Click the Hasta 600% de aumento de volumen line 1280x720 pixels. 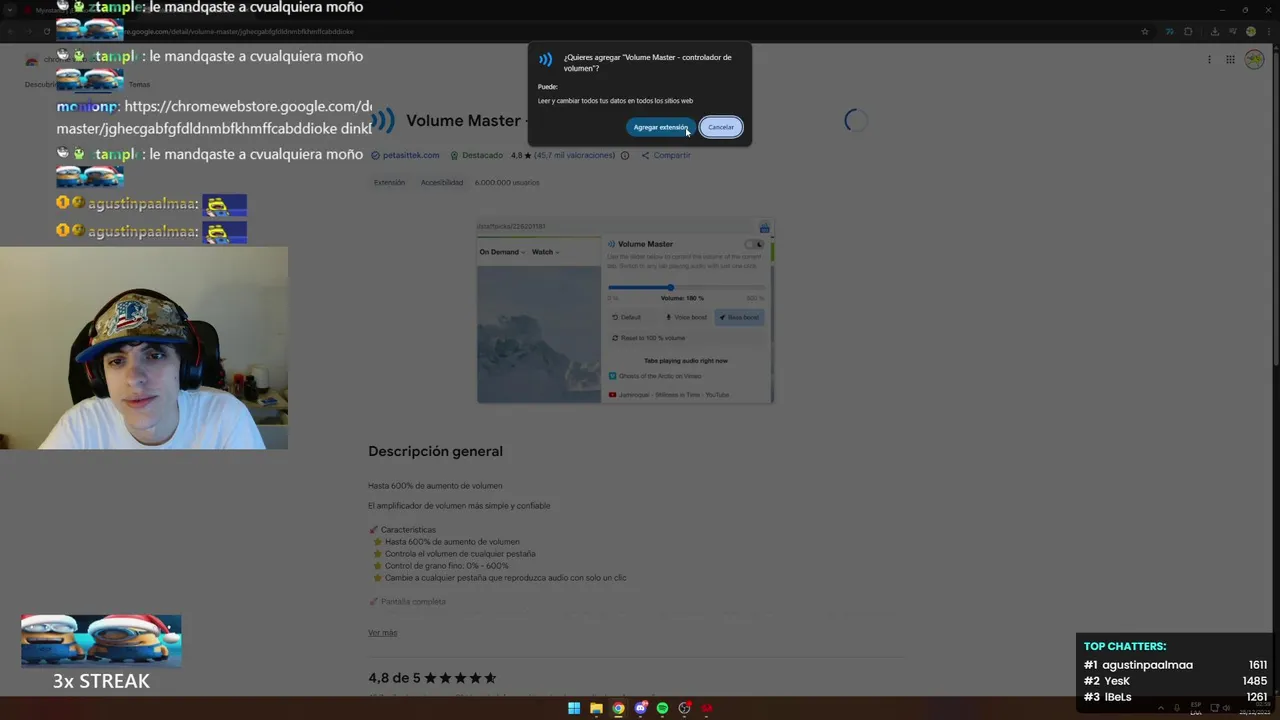(x=435, y=486)
